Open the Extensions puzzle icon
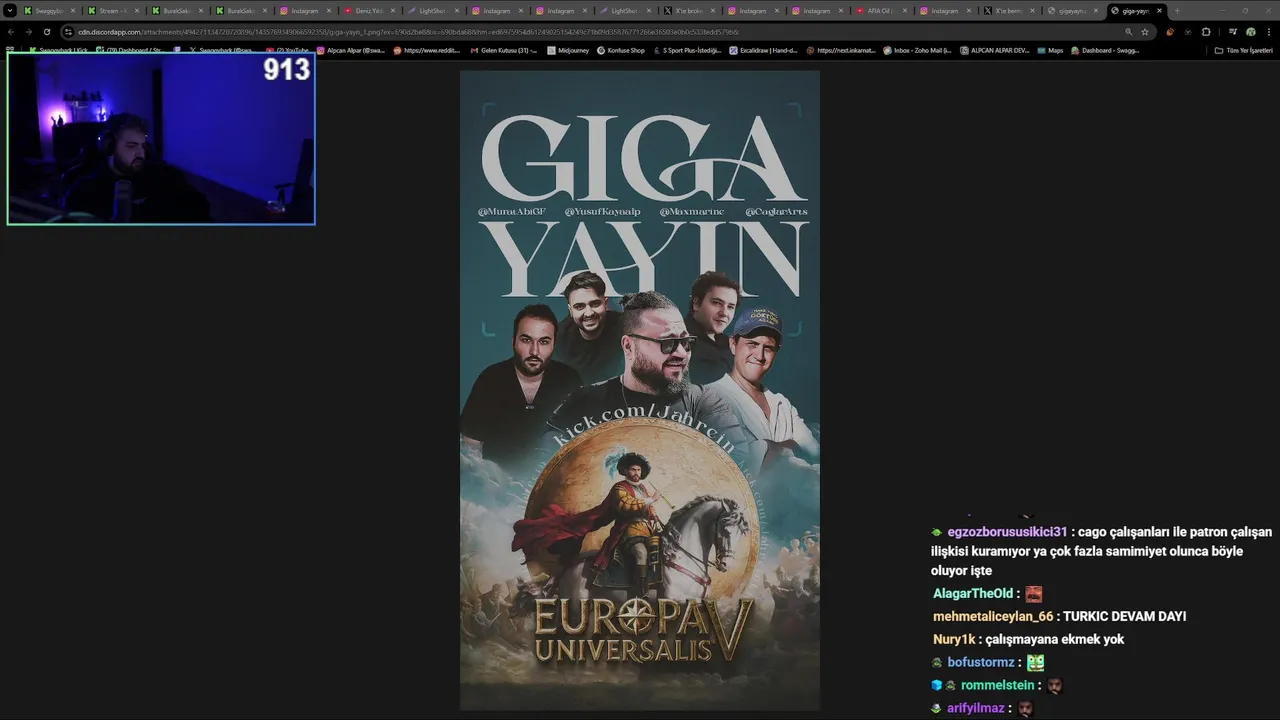 1206,32
